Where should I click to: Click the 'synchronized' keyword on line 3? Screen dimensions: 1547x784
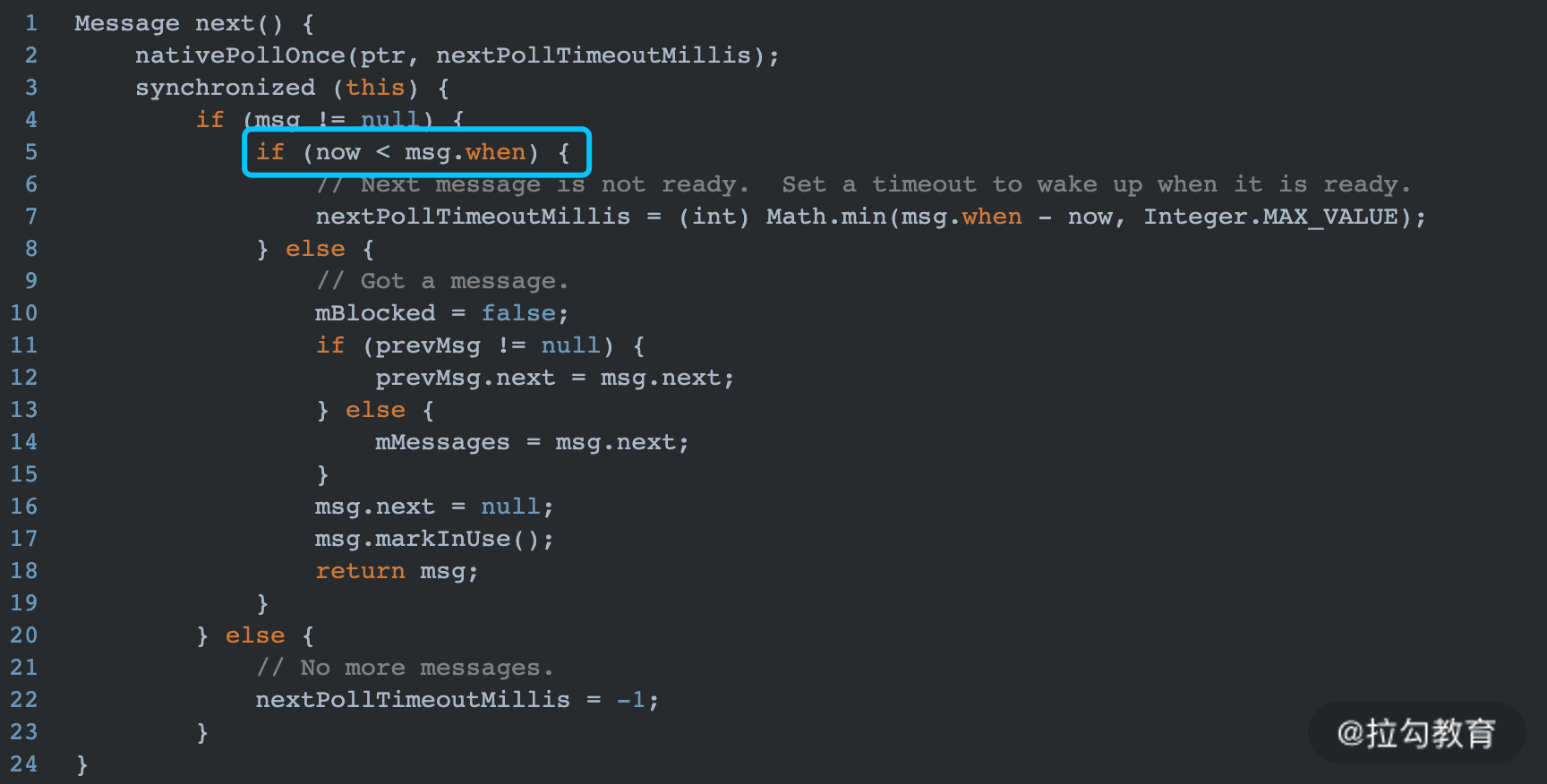point(225,88)
